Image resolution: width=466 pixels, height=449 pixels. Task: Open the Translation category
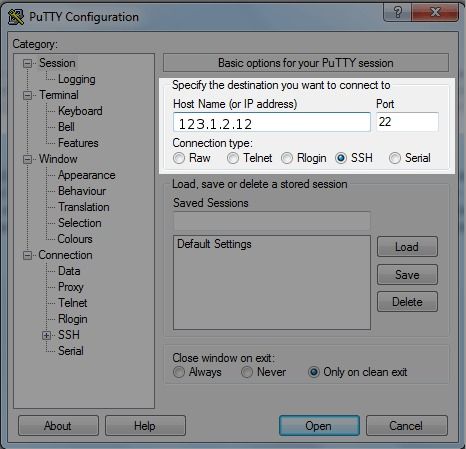coord(83,207)
